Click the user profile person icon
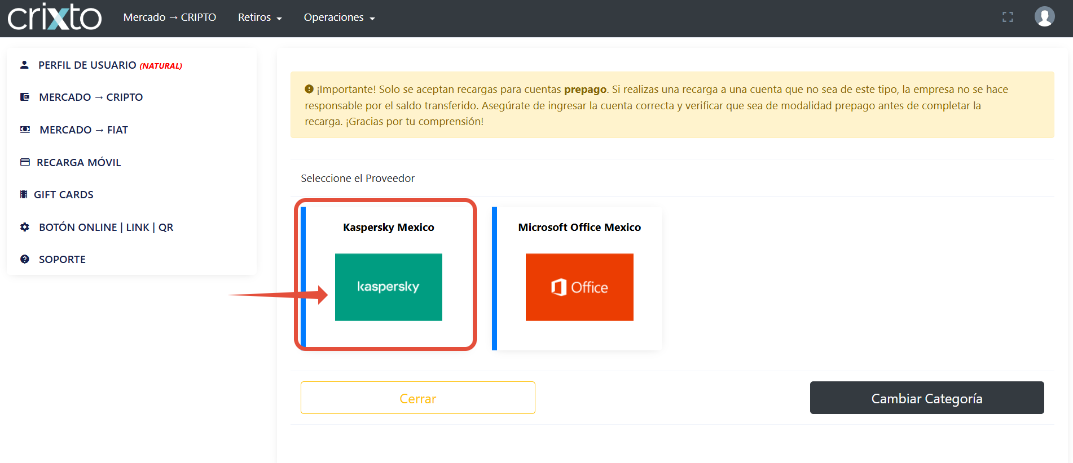 [x=25, y=65]
